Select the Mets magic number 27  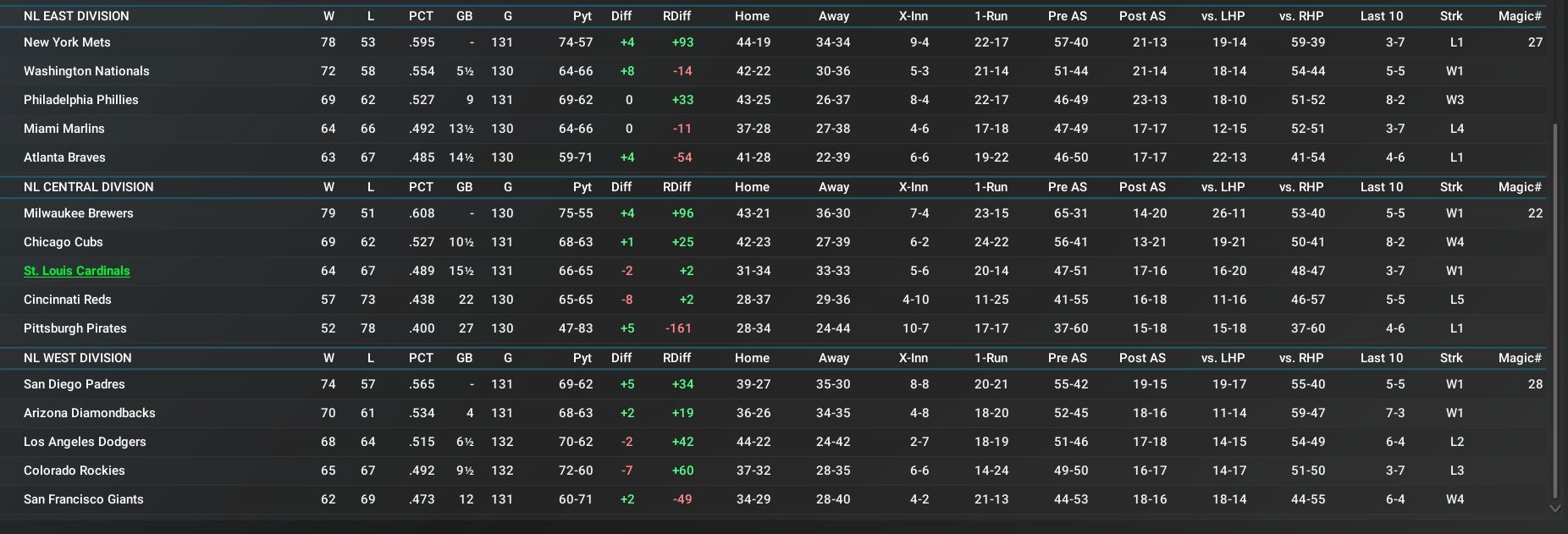1535,42
